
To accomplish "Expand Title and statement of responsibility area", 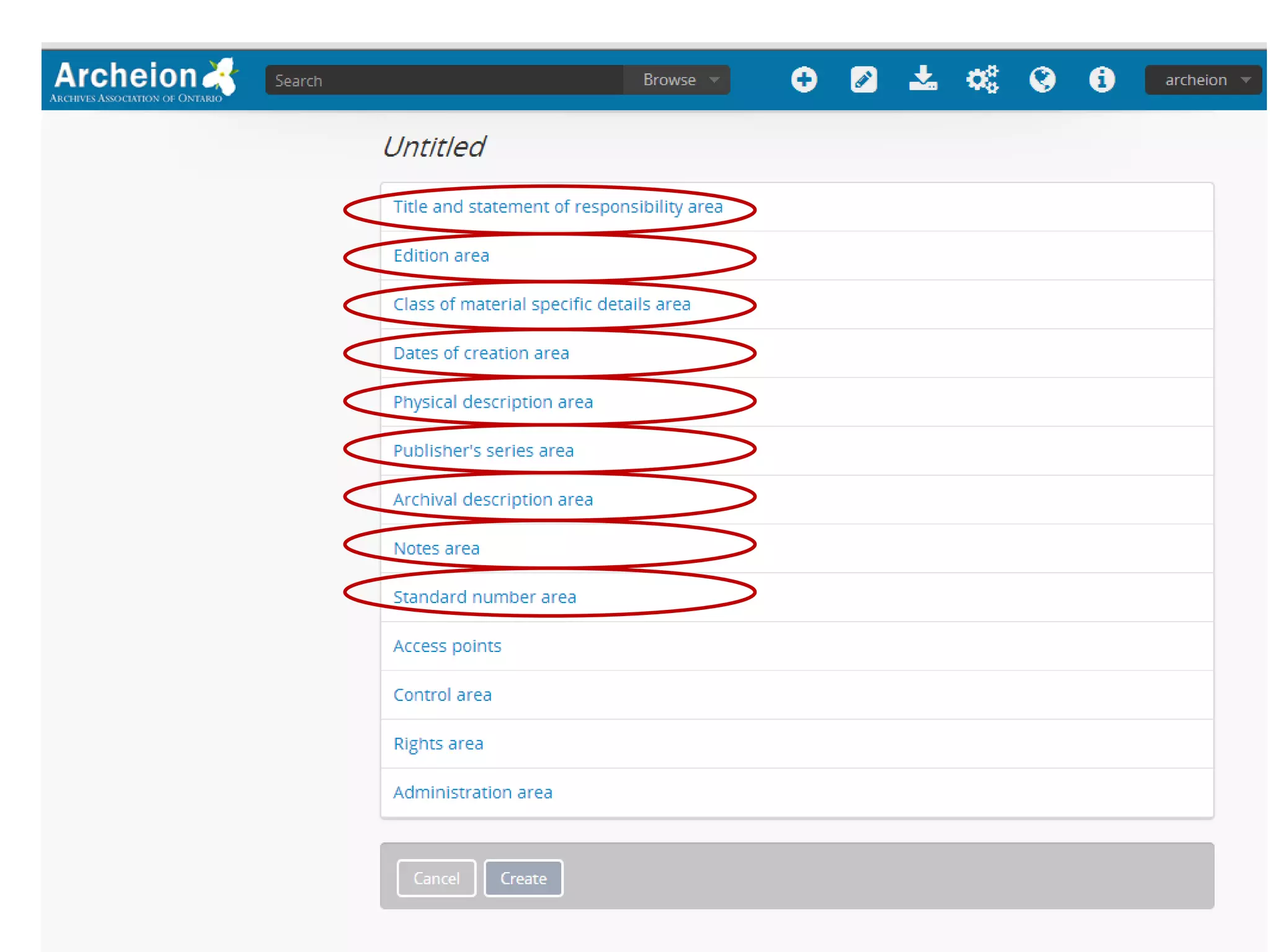I will pos(557,207).
